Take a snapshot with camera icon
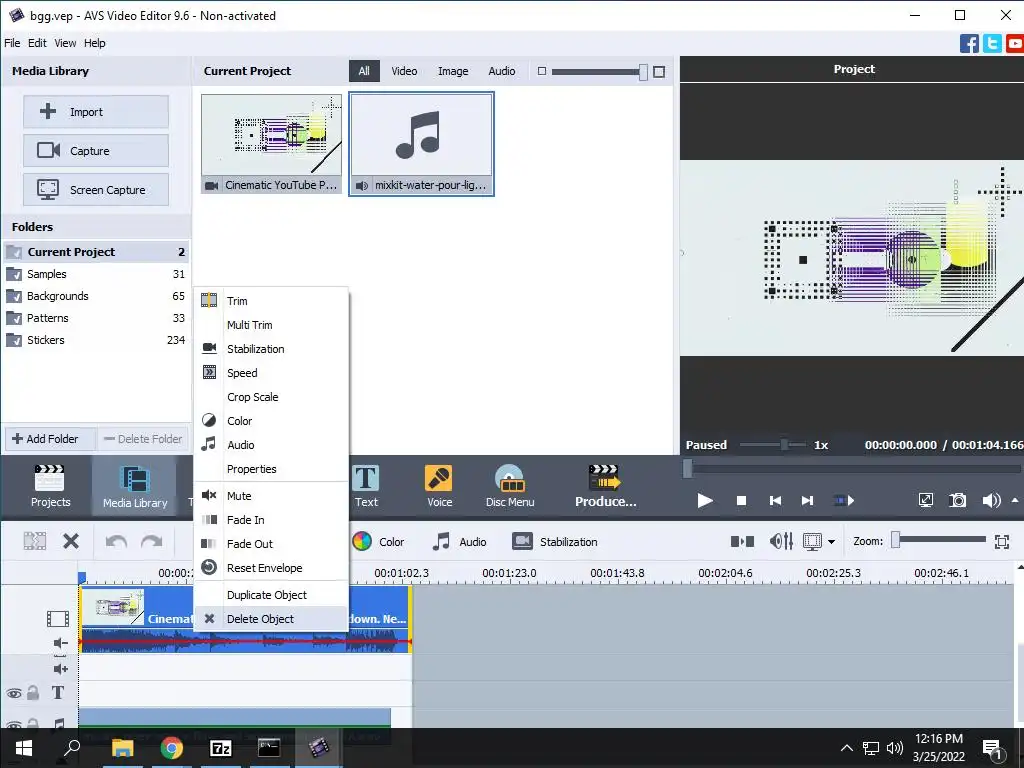This screenshot has height=768, width=1024. pyautogui.click(x=957, y=500)
